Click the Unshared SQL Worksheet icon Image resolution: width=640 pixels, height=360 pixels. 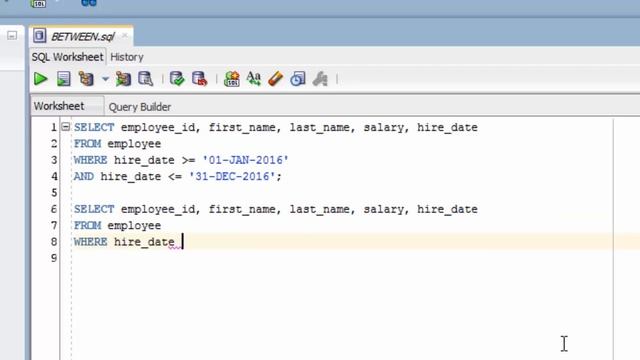click(231, 79)
